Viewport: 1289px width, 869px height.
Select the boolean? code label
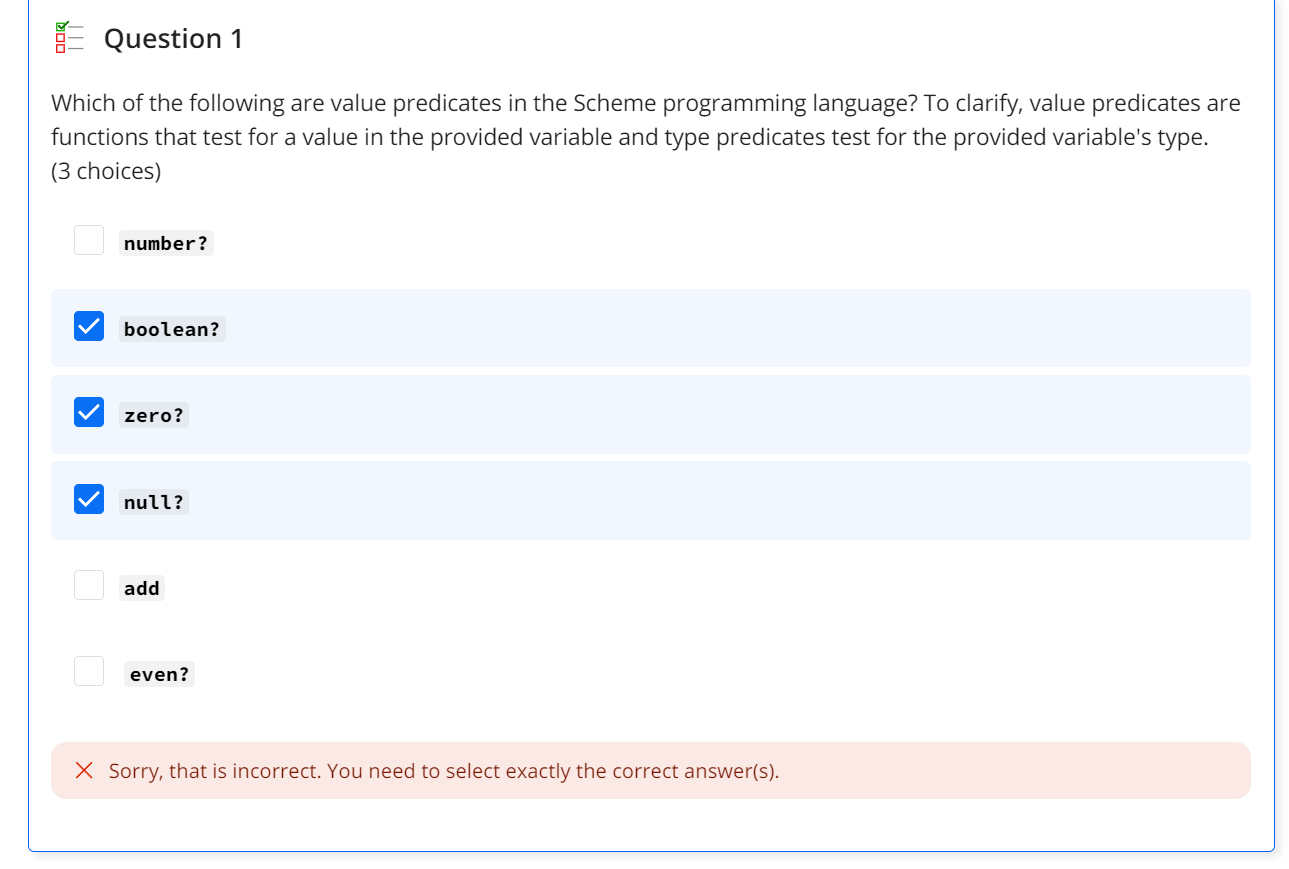pos(172,329)
